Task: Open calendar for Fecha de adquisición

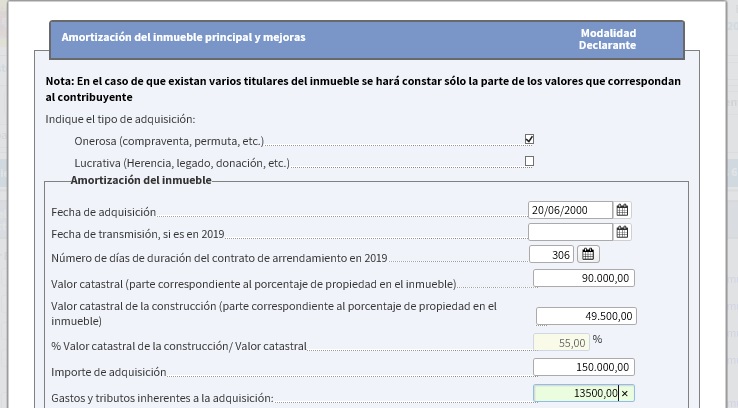Action: tap(622, 210)
